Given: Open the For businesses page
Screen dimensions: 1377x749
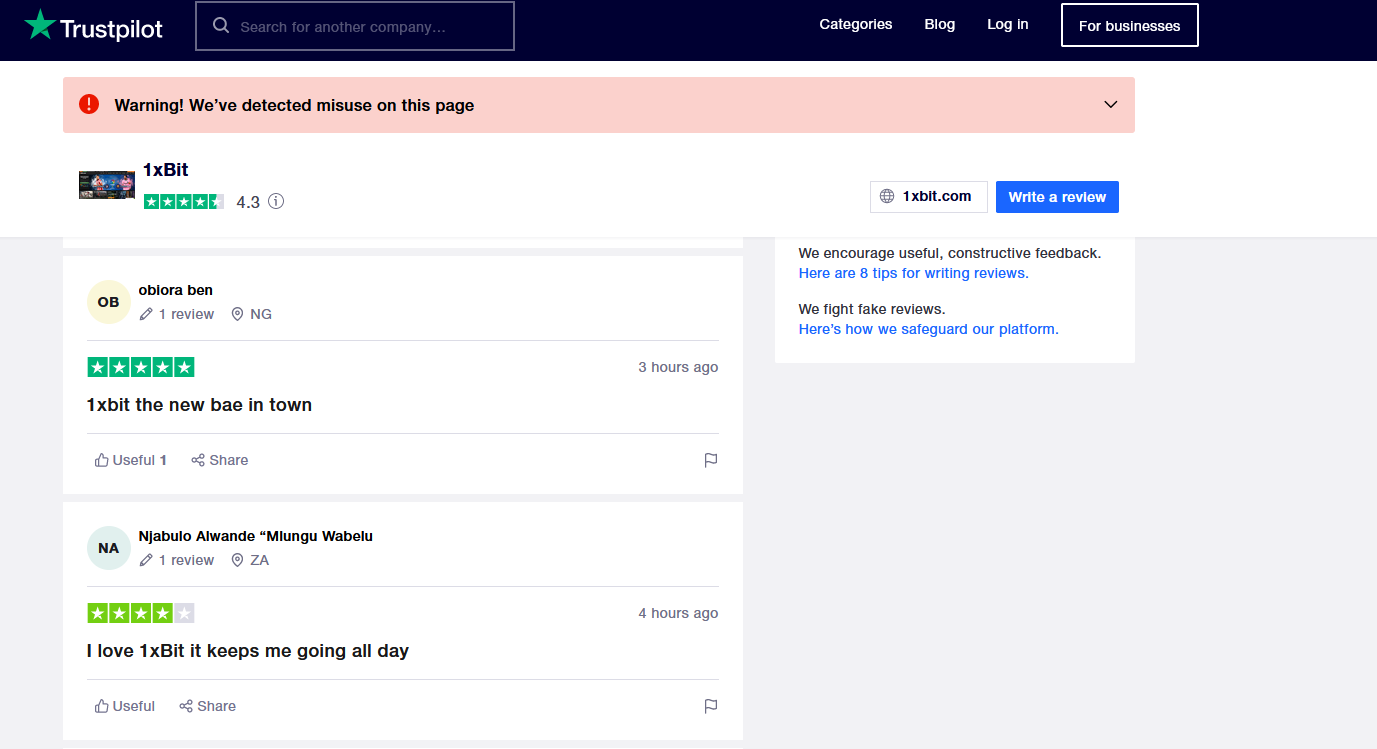Looking at the screenshot, I should tap(1129, 25).
